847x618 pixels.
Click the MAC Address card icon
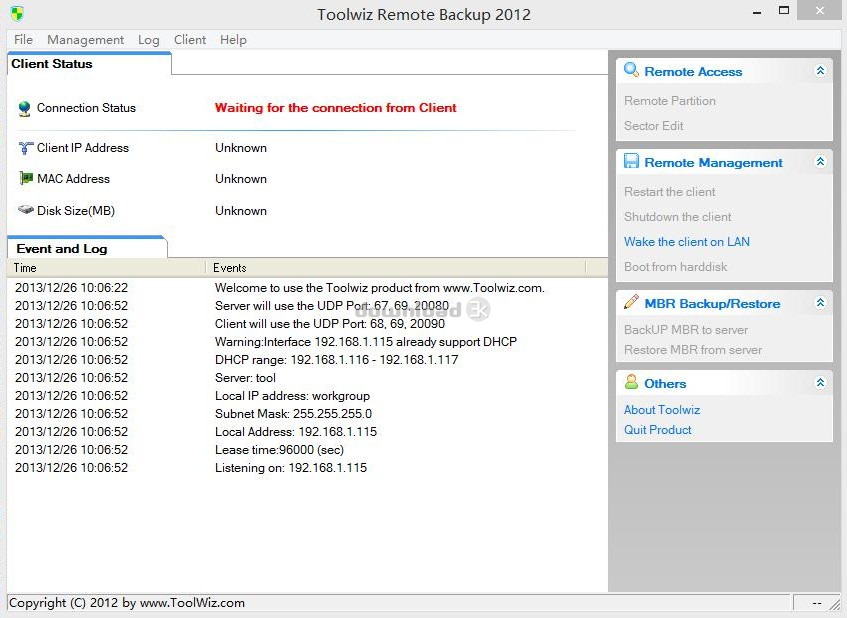click(x=26, y=179)
